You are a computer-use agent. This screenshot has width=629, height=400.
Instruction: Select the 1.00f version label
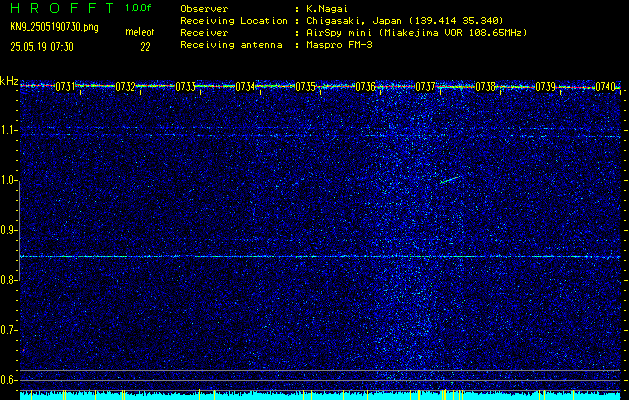coord(138,8)
